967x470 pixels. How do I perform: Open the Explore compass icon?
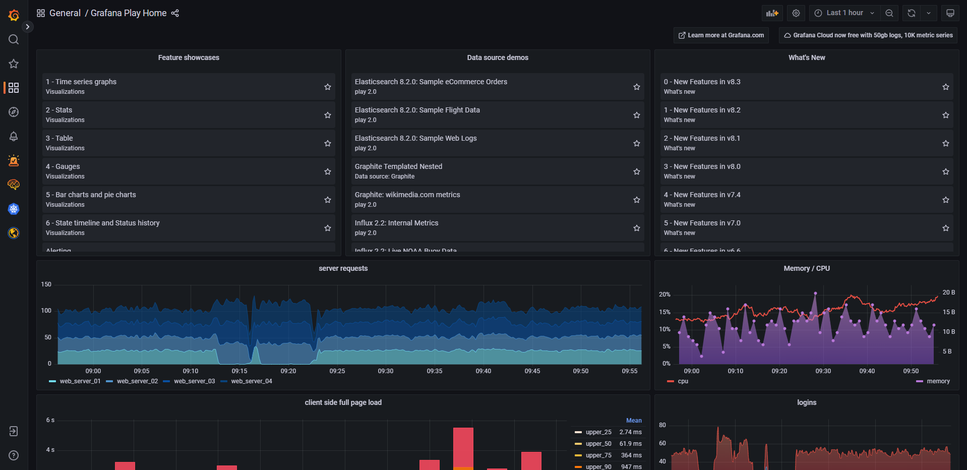[x=14, y=112]
